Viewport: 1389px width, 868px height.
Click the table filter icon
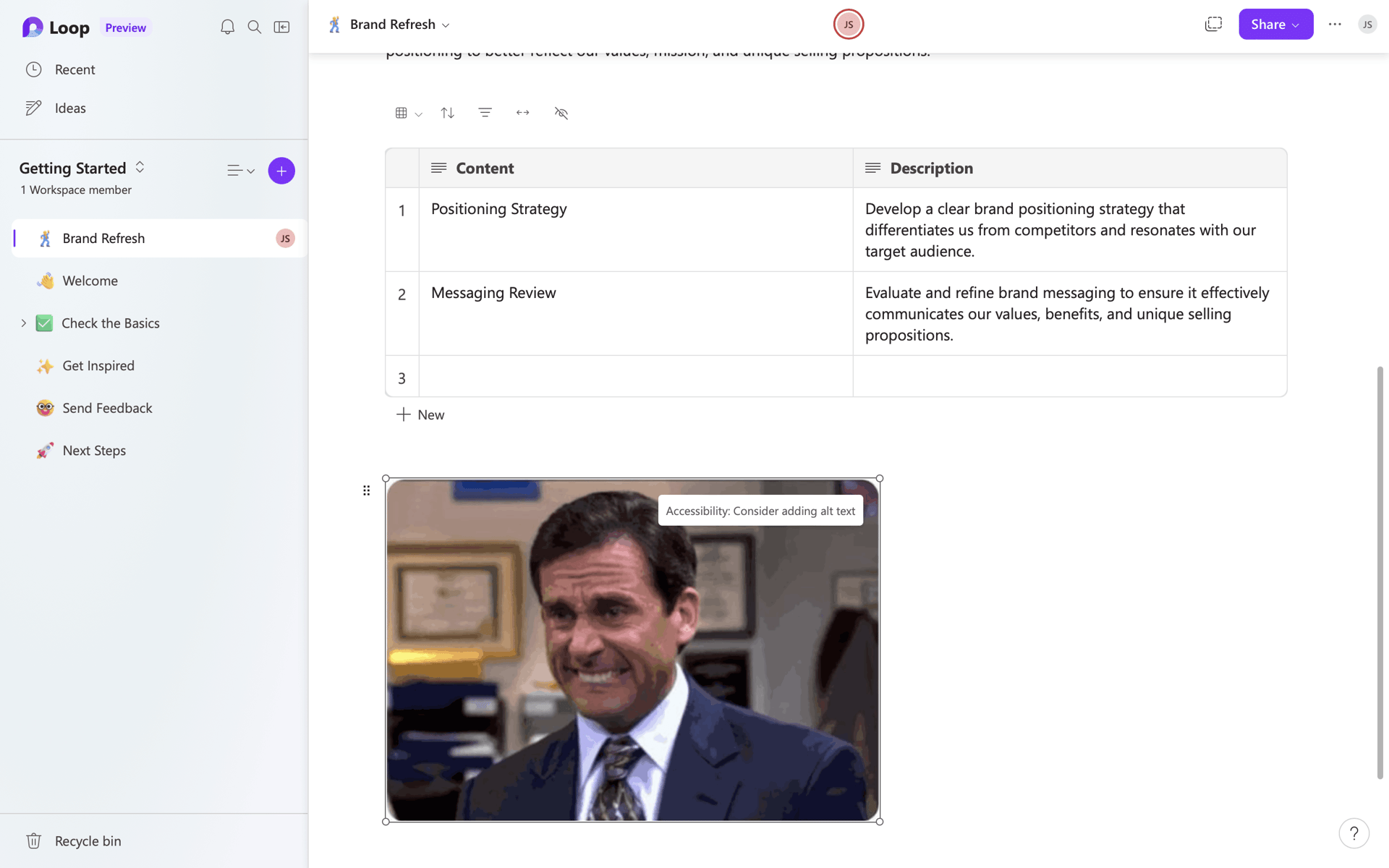(485, 113)
